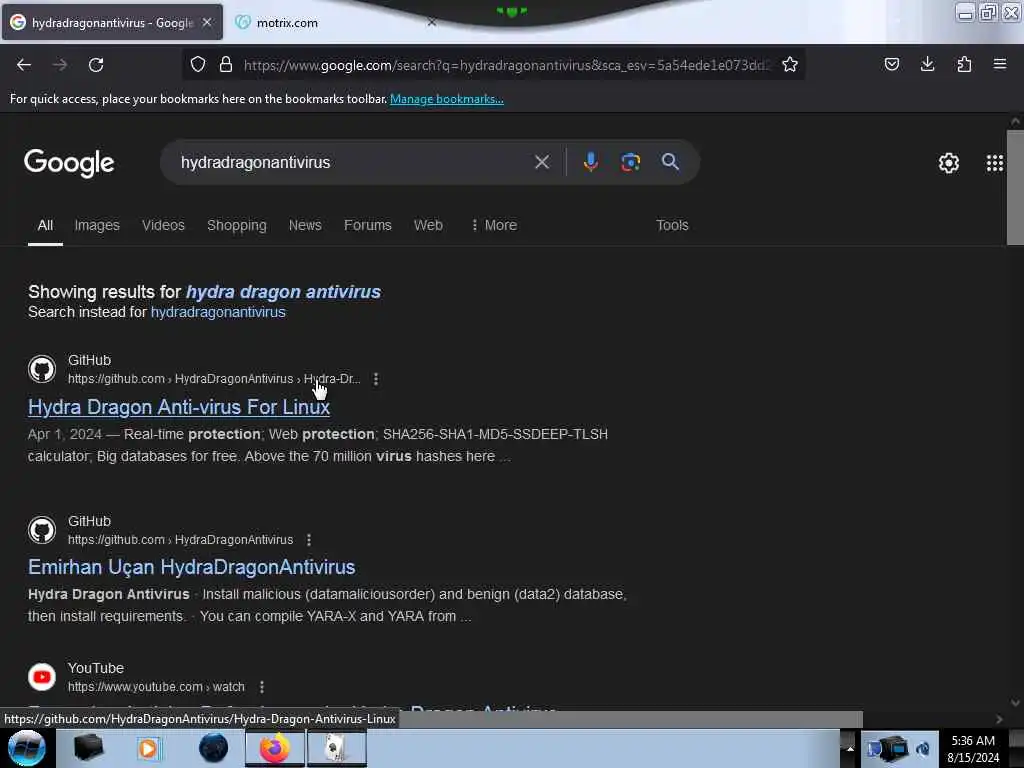Click the magnifier search button
Viewport: 1024px width, 768px height.
(670, 162)
